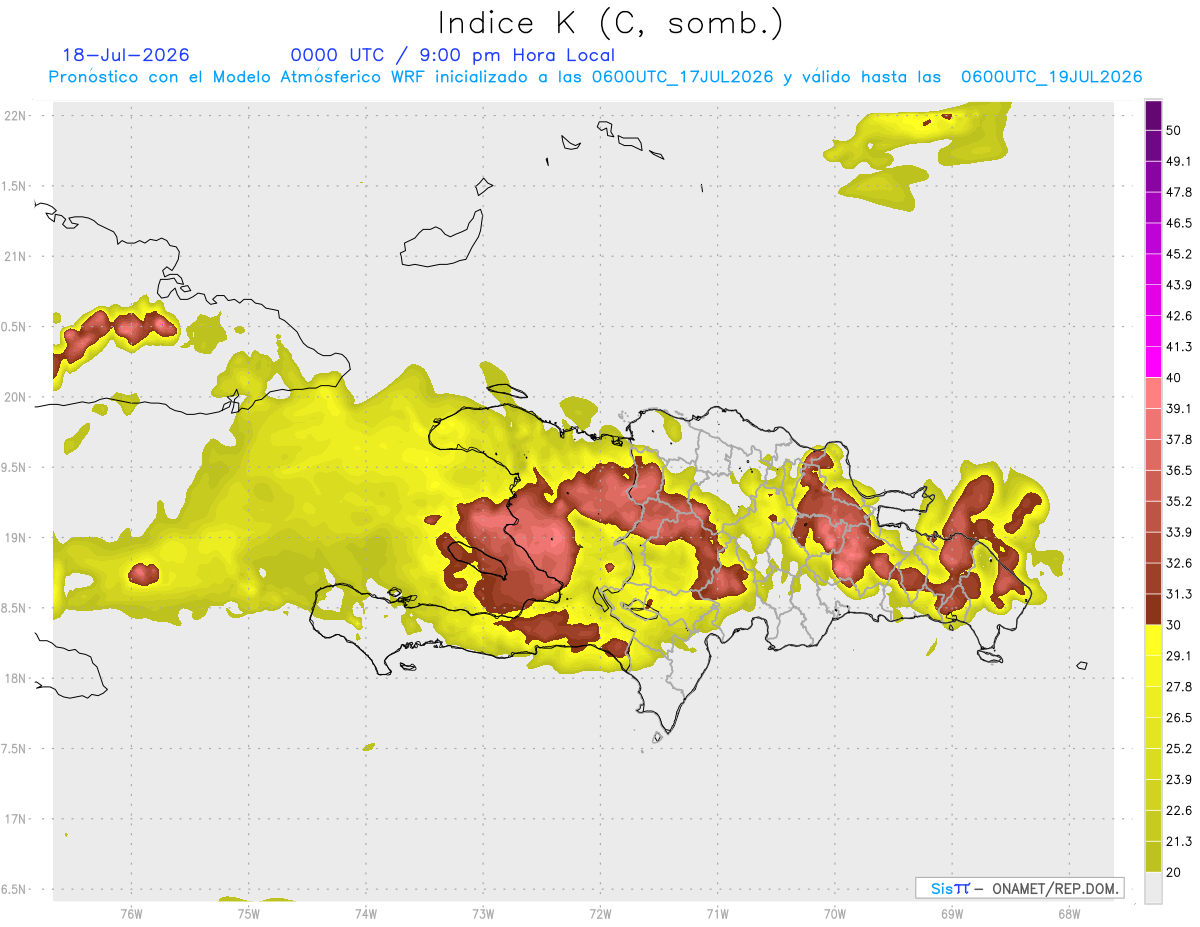Click the '19N' latitude label
The width and height of the screenshot is (1200, 927).
click(15, 538)
